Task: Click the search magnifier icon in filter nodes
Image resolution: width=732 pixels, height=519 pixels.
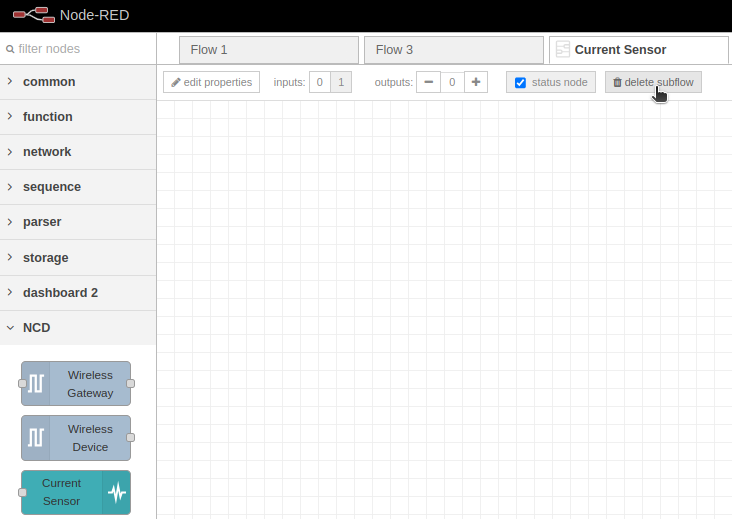Action: tap(10, 49)
